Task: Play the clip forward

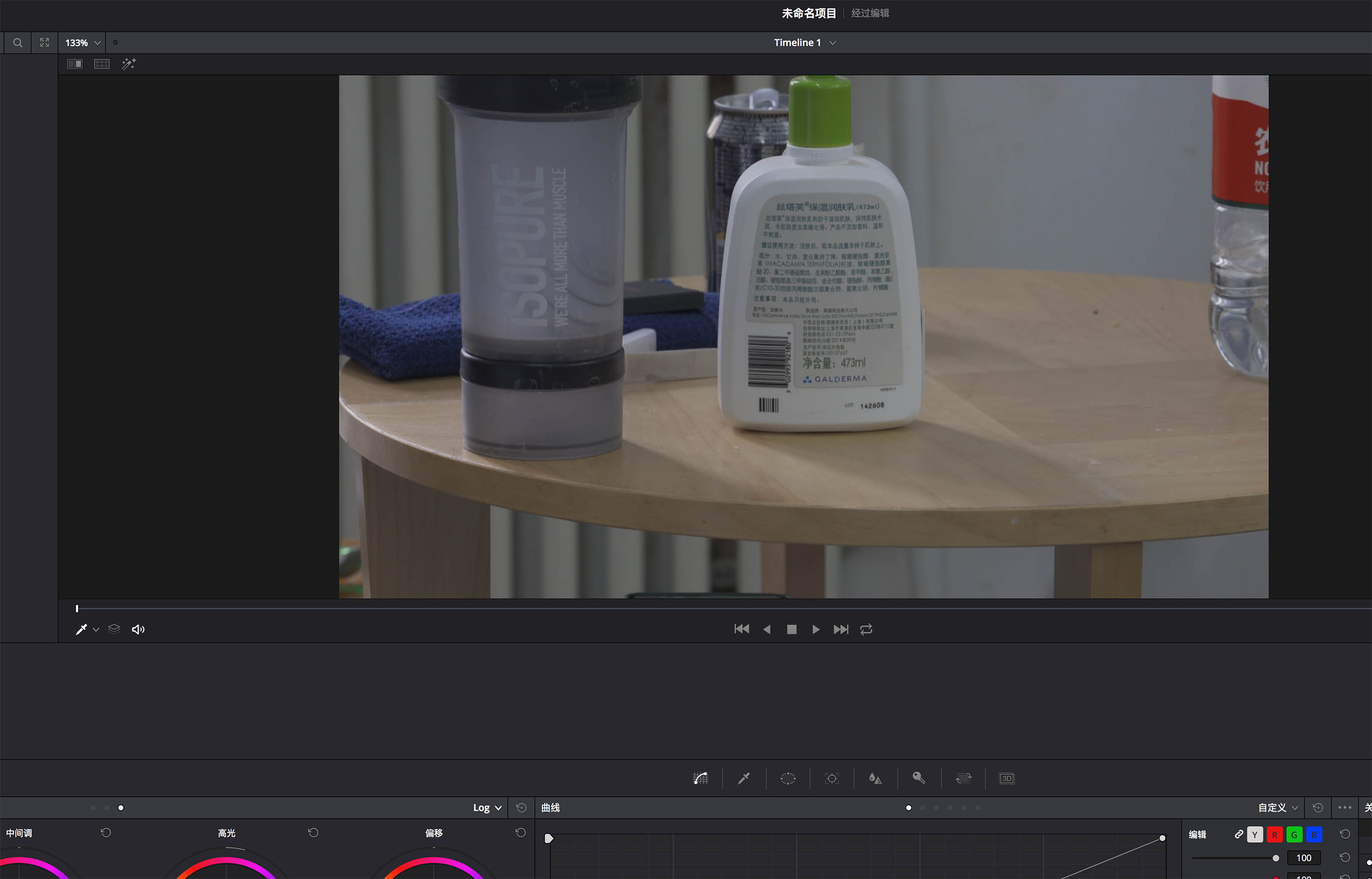Action: (x=816, y=629)
